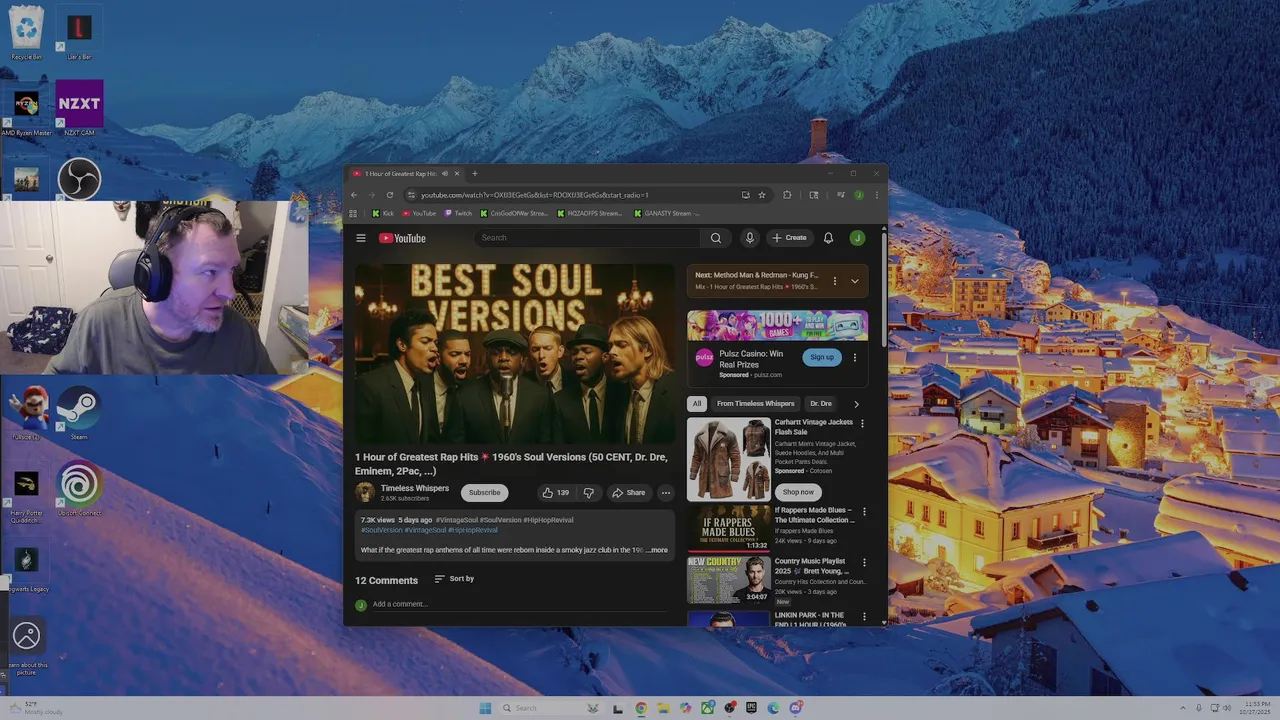
Task: Open OBS Studio desktop icon
Action: pyautogui.click(x=79, y=180)
